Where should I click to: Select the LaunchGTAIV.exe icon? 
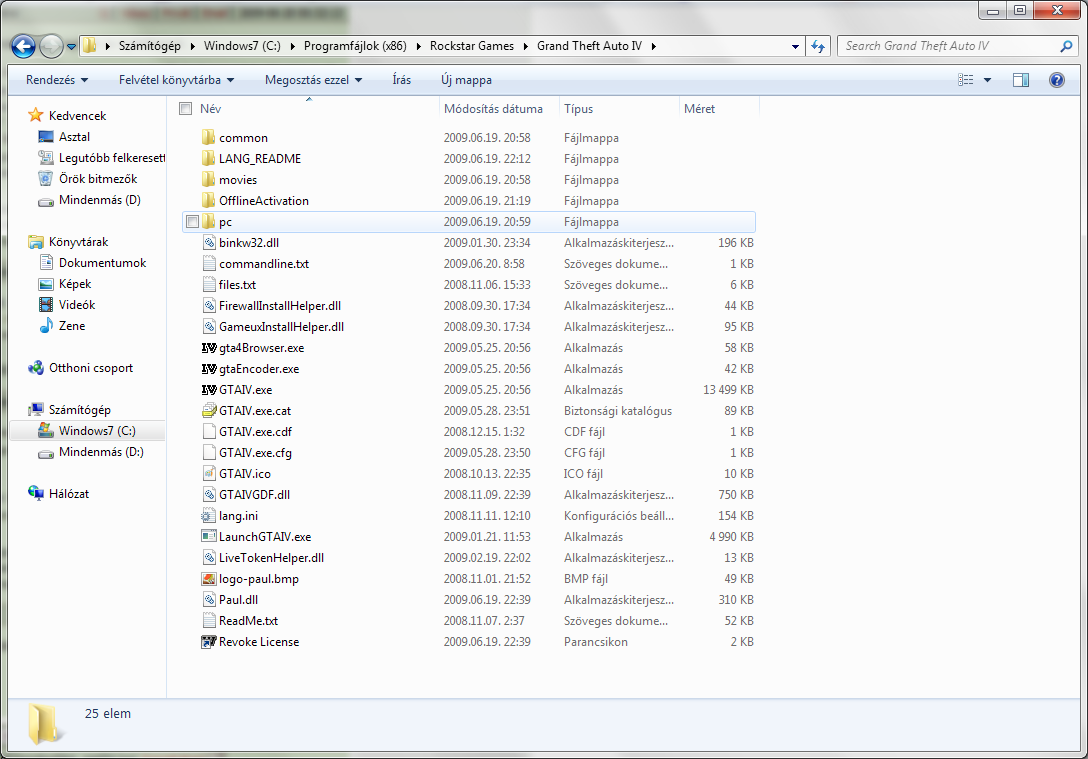tap(209, 536)
